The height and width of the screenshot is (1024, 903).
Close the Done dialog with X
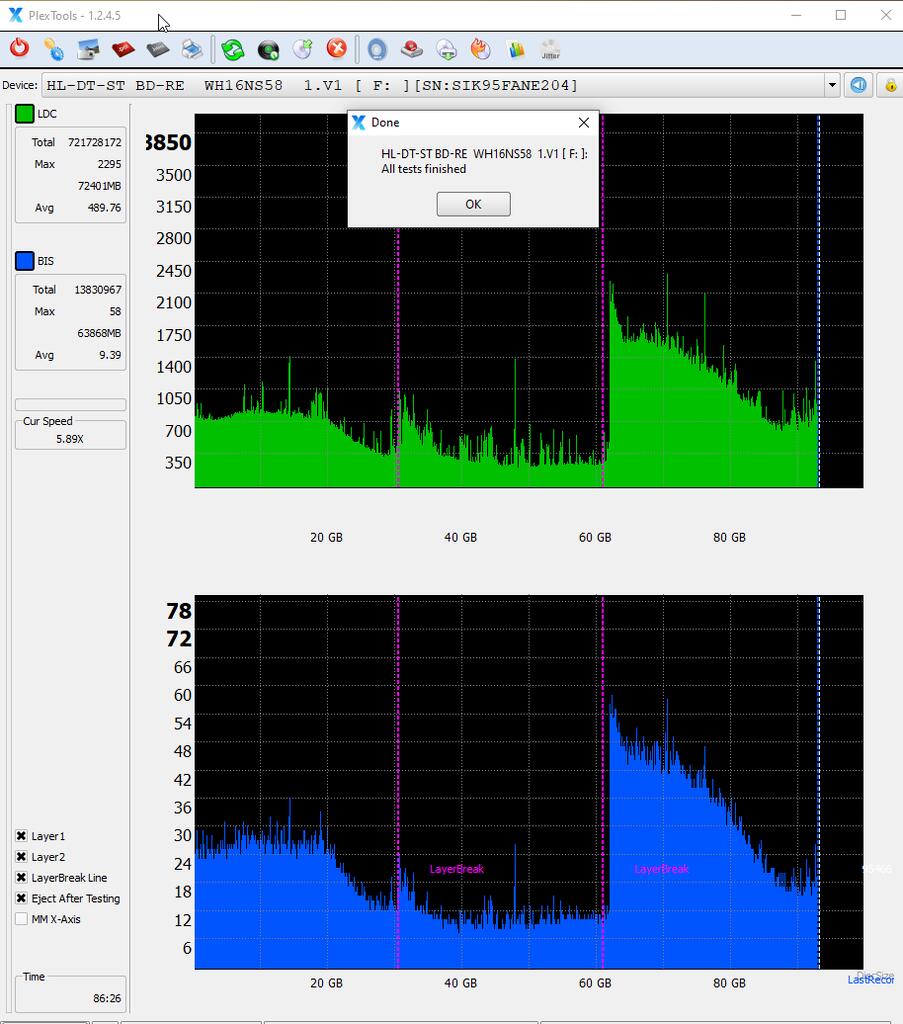(x=584, y=123)
